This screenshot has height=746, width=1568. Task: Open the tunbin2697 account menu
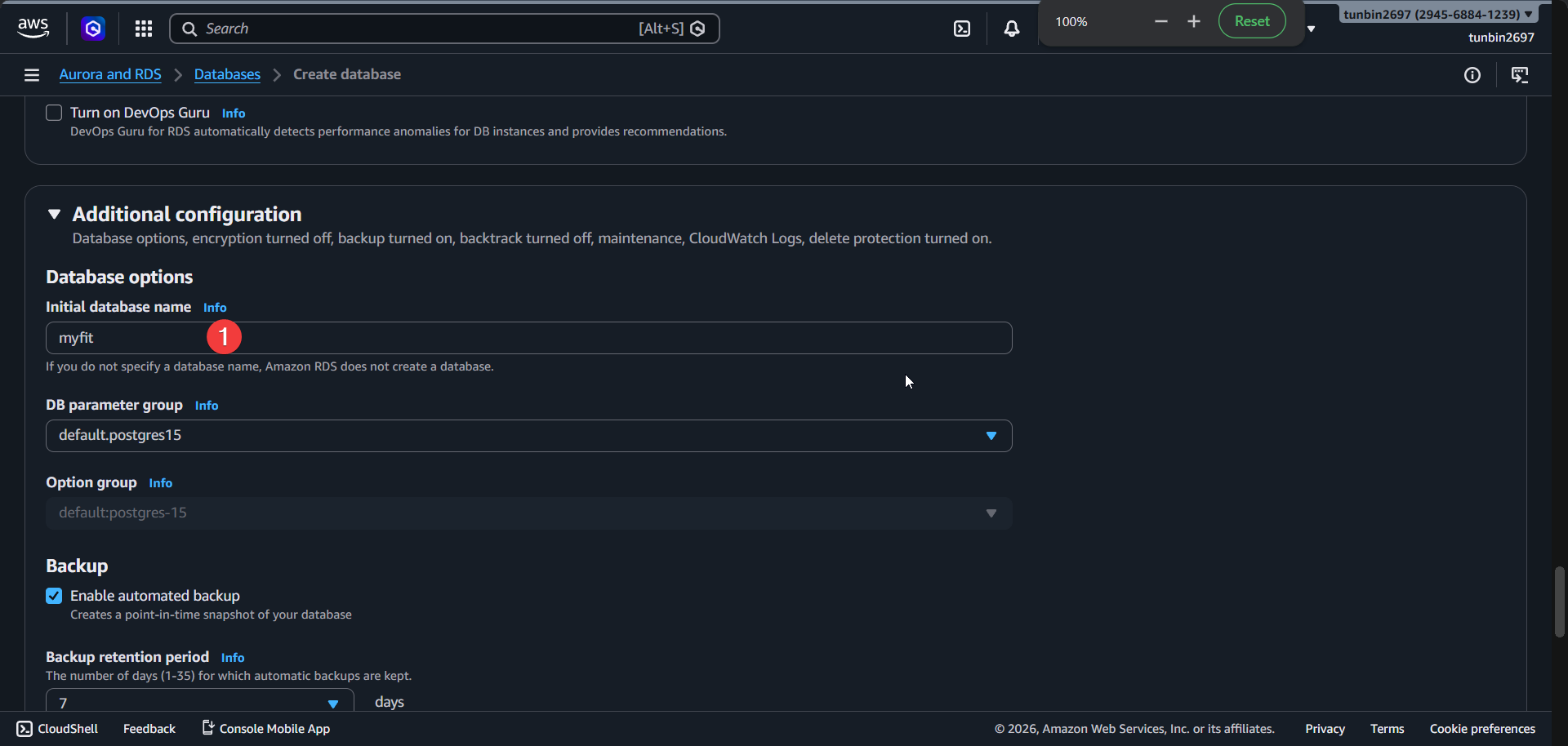[1437, 14]
